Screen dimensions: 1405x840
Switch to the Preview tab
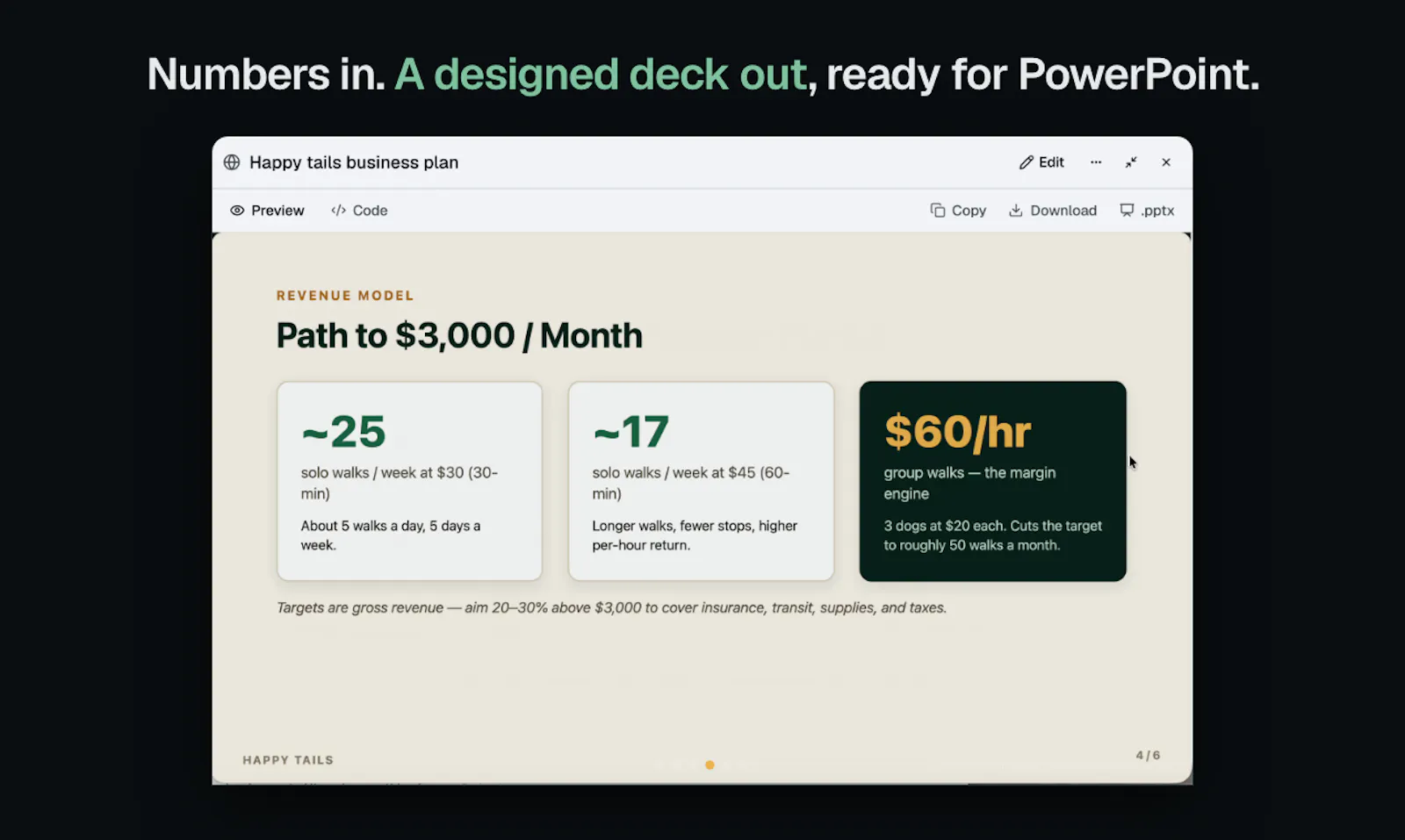[x=267, y=211]
